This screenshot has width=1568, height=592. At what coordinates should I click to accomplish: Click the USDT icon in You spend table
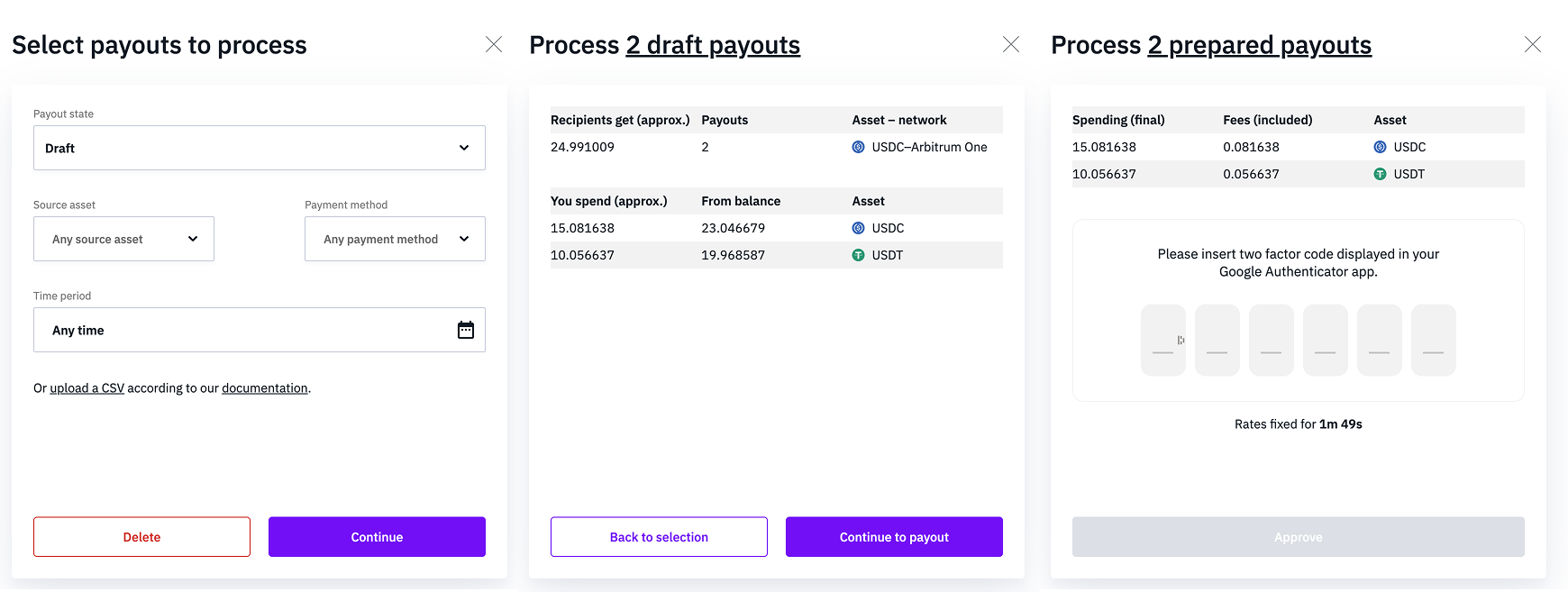click(x=858, y=255)
